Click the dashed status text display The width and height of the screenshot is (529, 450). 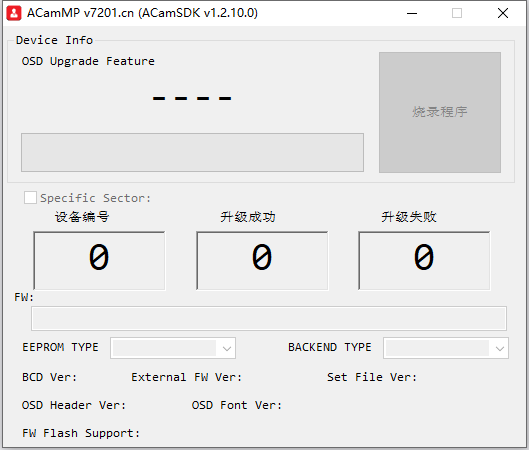tap(192, 99)
